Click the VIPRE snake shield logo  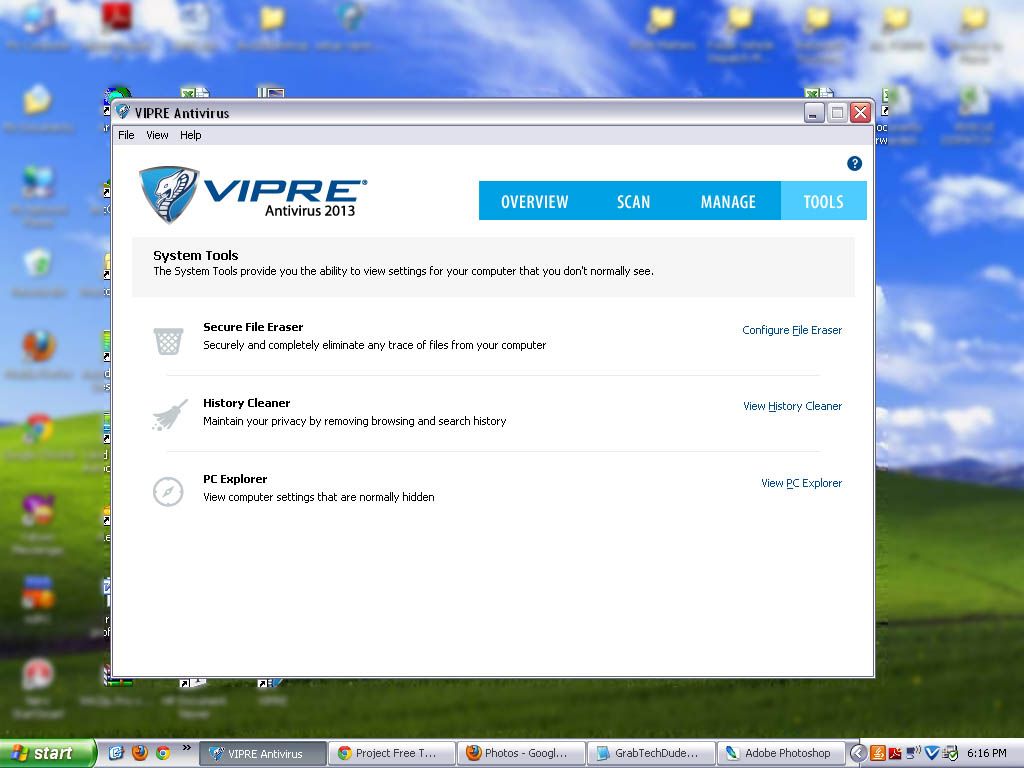click(x=169, y=195)
